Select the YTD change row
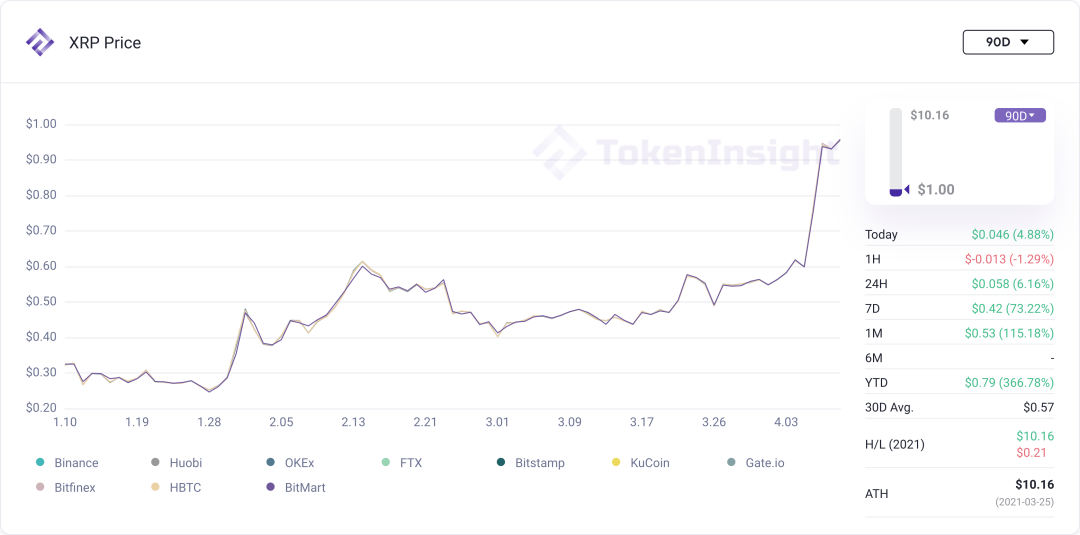 (x=958, y=382)
